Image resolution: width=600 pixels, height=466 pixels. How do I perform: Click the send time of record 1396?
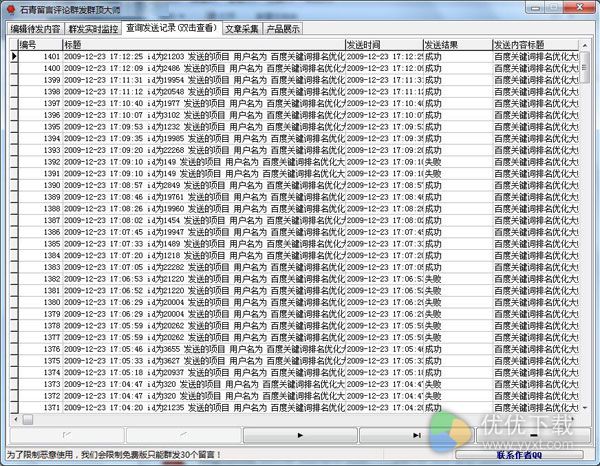point(384,115)
